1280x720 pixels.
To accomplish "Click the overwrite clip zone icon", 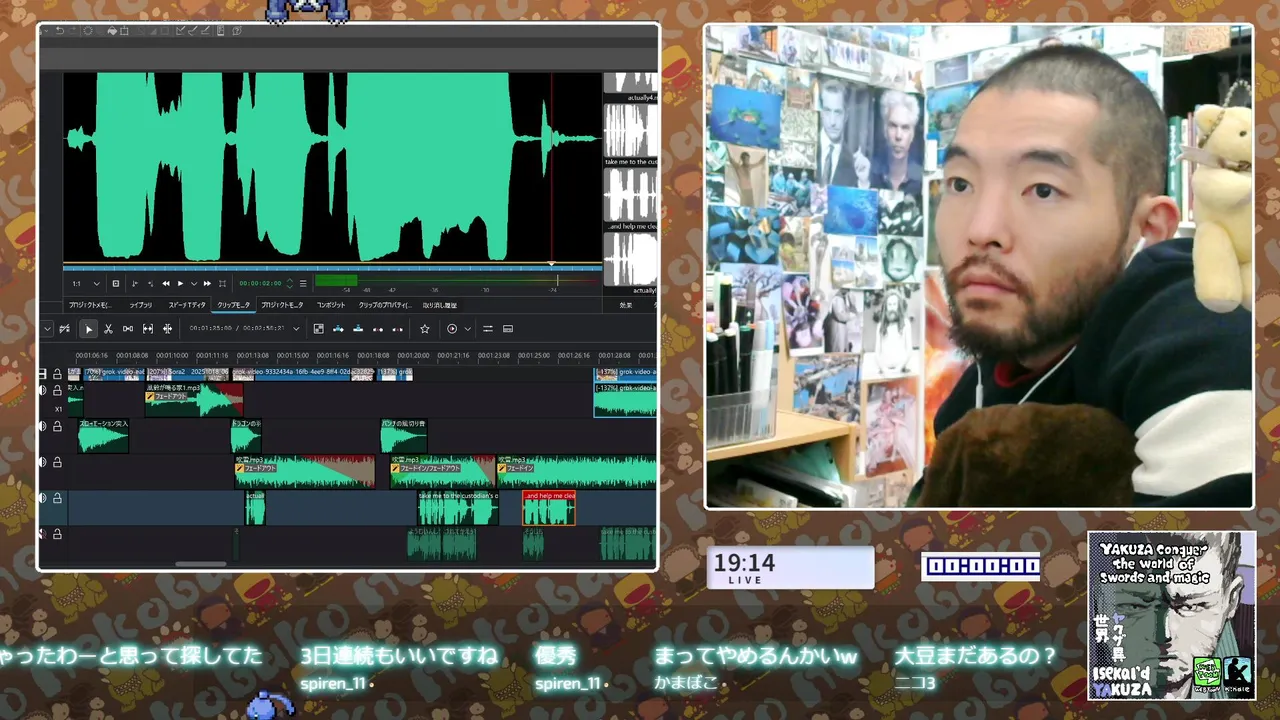I will pyautogui.click(x=358, y=329).
